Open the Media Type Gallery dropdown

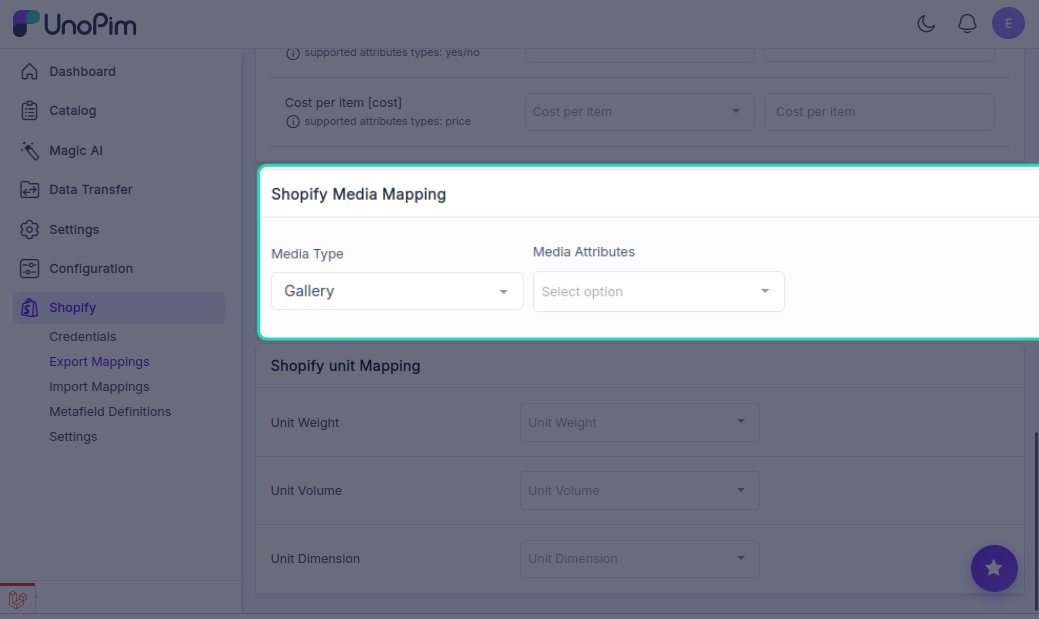tap(396, 291)
